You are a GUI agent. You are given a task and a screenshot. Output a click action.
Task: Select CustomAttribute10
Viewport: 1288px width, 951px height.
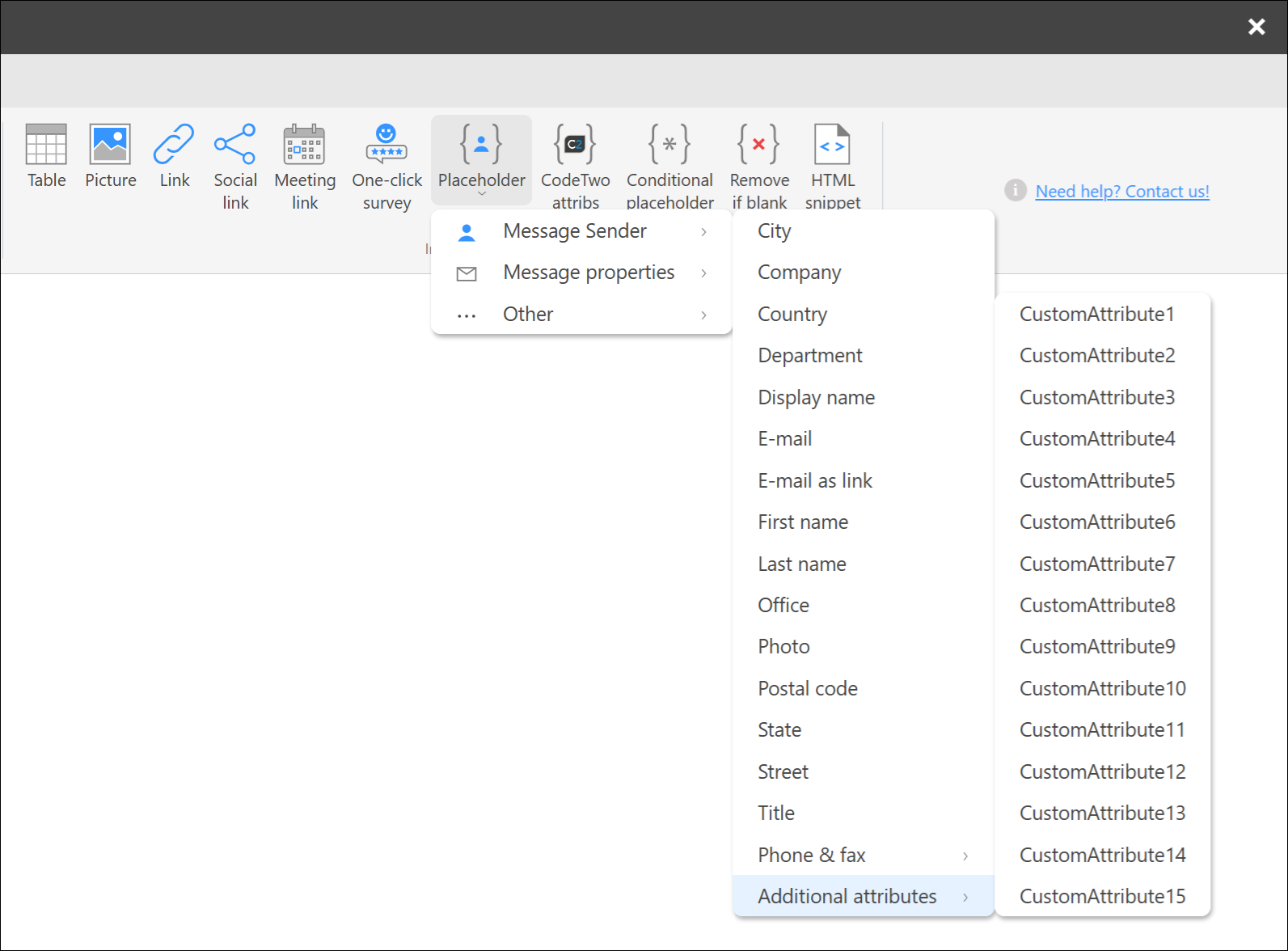[x=1102, y=689]
